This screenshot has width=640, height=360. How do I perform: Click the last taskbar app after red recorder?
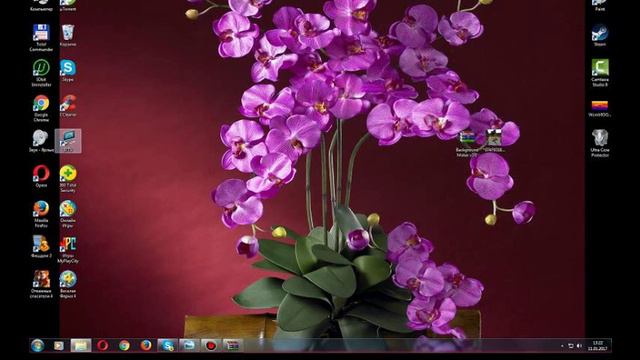tap(233, 345)
